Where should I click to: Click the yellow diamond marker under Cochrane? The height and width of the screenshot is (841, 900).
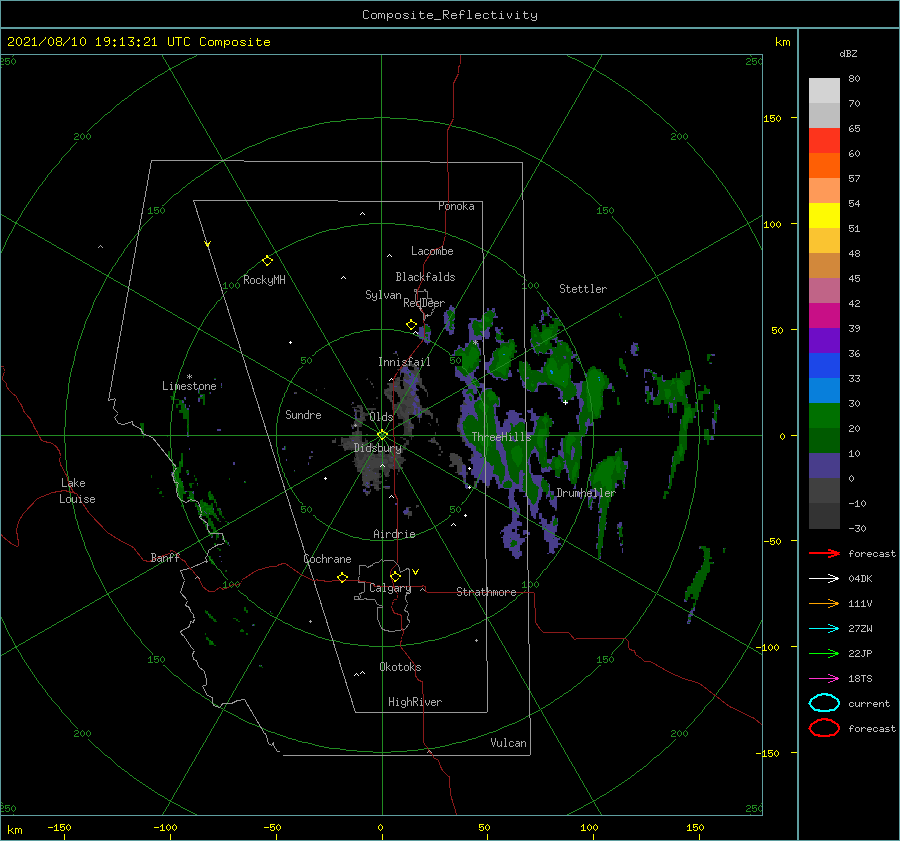(343, 577)
